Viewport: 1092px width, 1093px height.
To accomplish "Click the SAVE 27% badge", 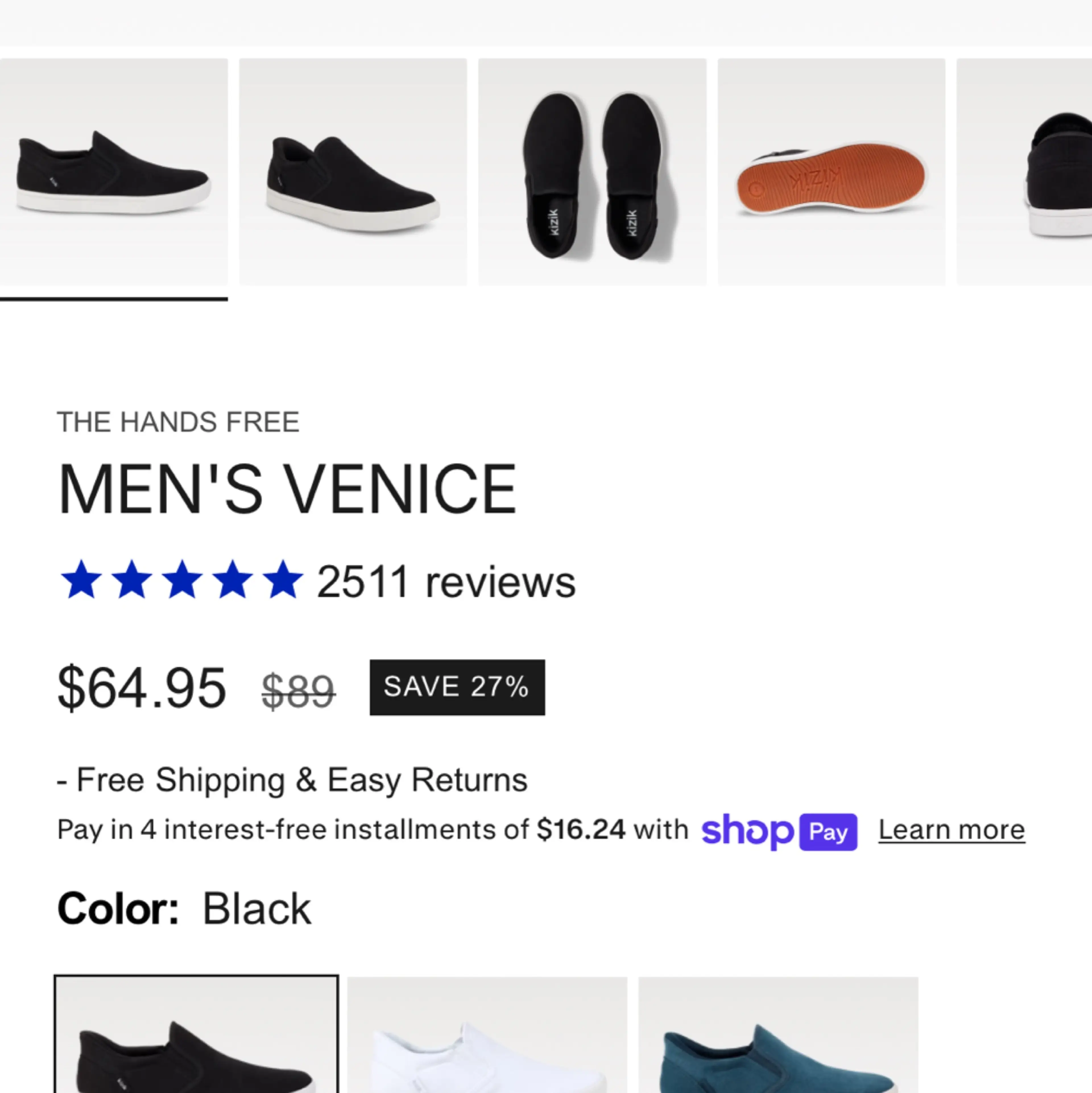I will point(458,687).
